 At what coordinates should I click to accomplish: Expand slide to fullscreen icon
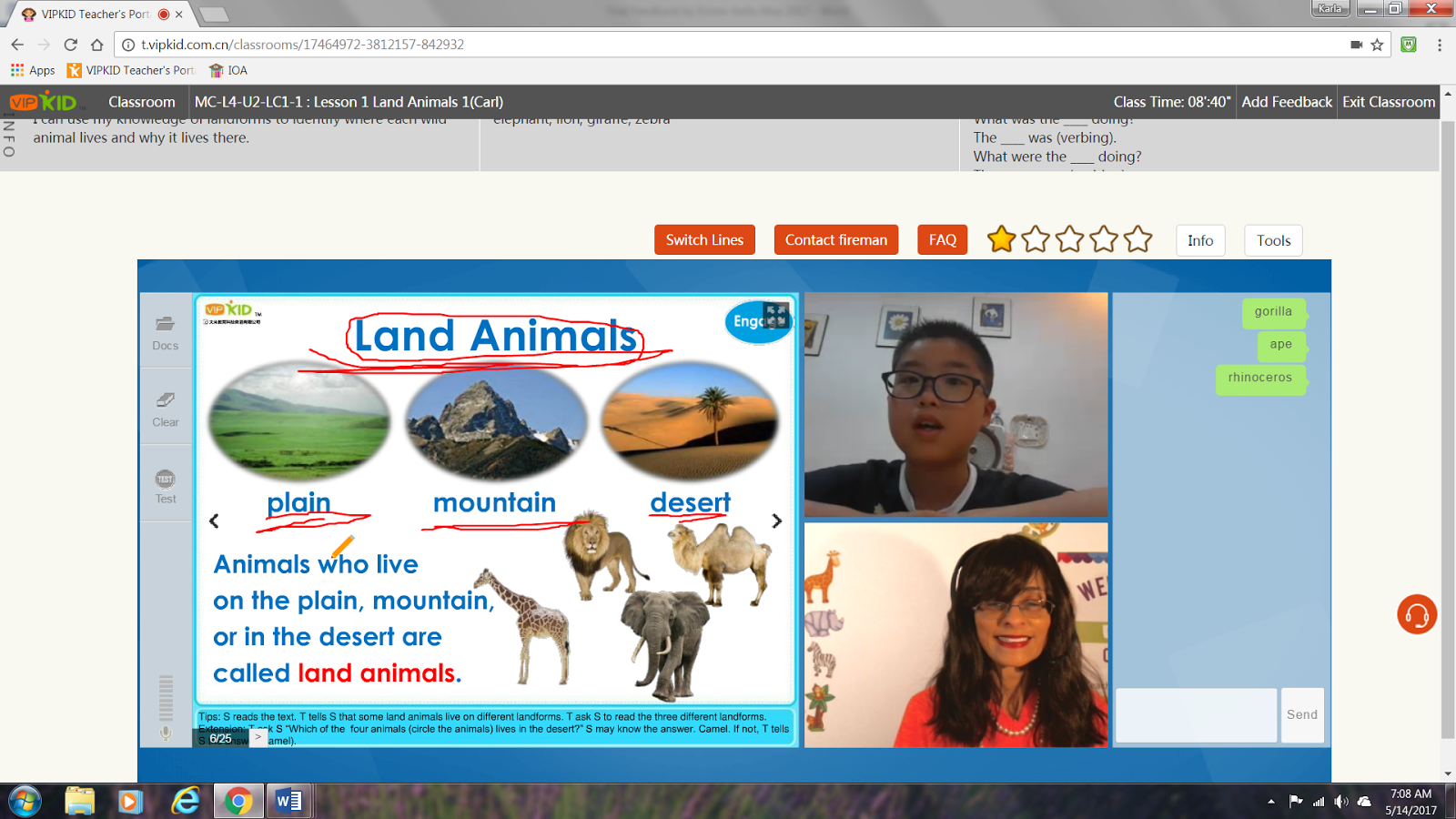coord(775,315)
